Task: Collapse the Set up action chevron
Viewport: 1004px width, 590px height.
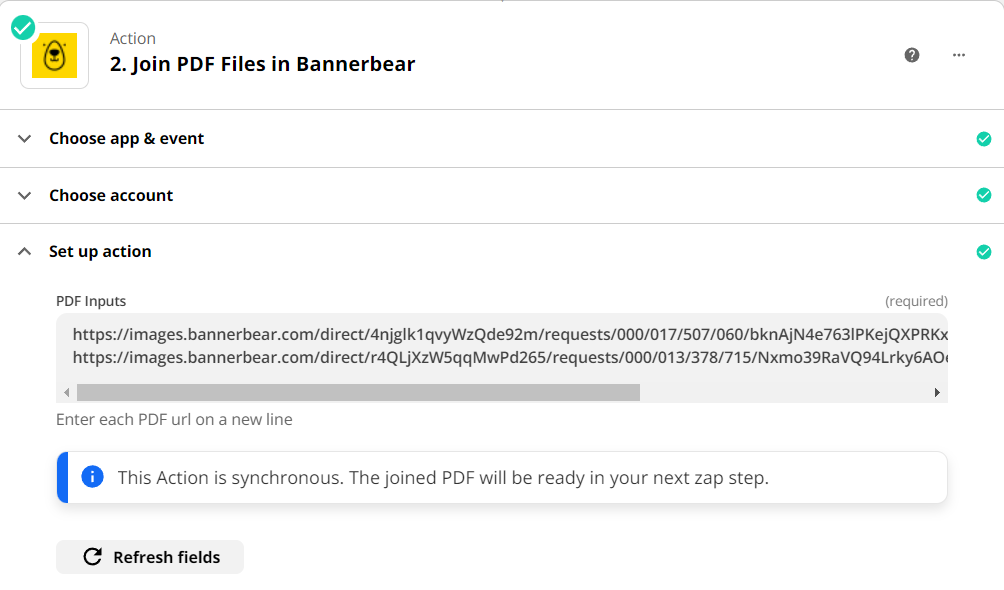Action: [25, 252]
